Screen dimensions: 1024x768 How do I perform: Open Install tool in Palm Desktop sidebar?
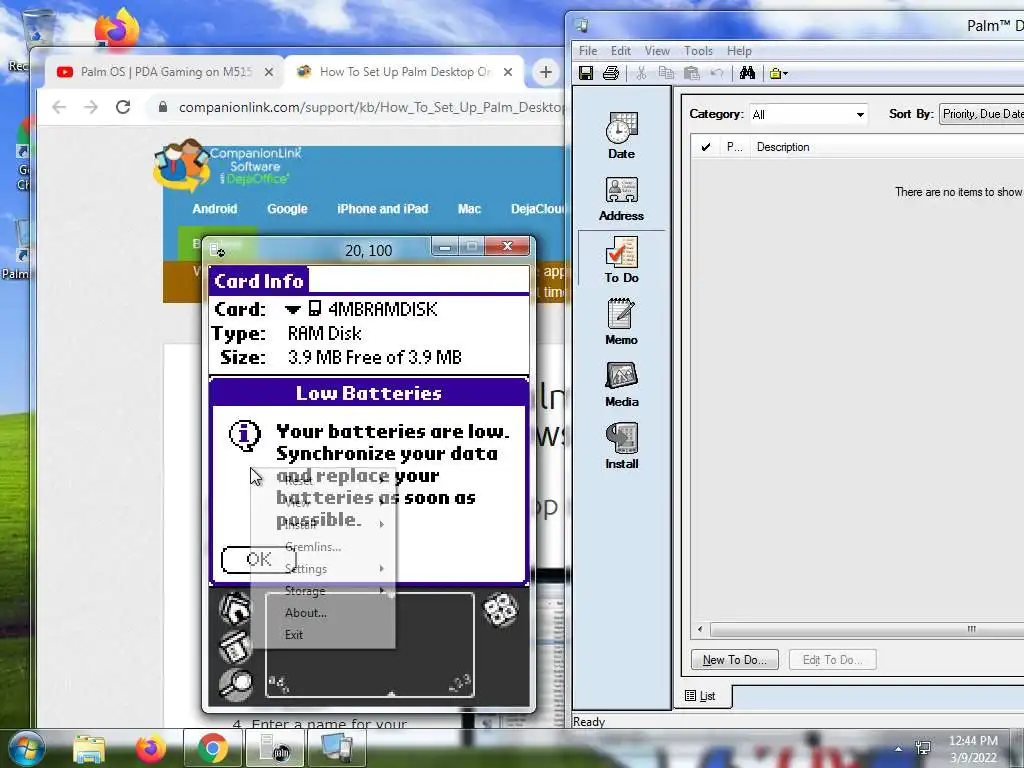621,446
